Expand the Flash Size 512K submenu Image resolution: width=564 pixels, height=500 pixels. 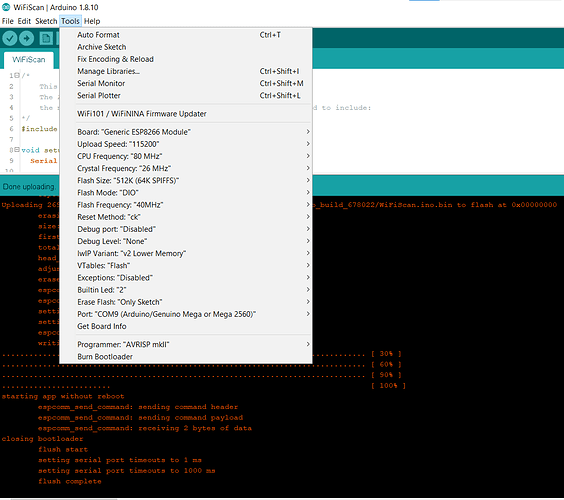click(x=194, y=180)
